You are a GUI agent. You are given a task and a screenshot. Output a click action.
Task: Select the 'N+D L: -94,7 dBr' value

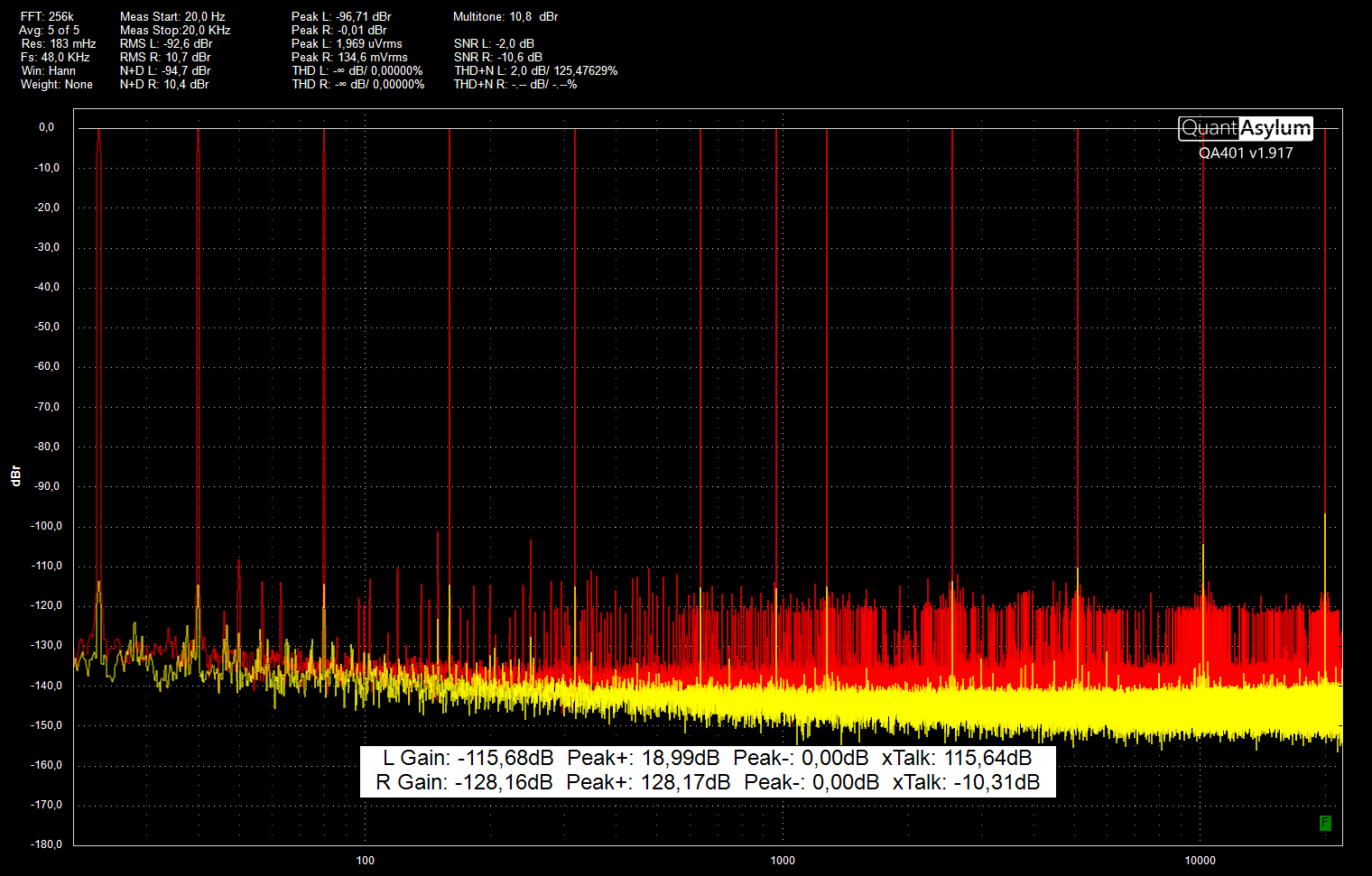coord(165,70)
